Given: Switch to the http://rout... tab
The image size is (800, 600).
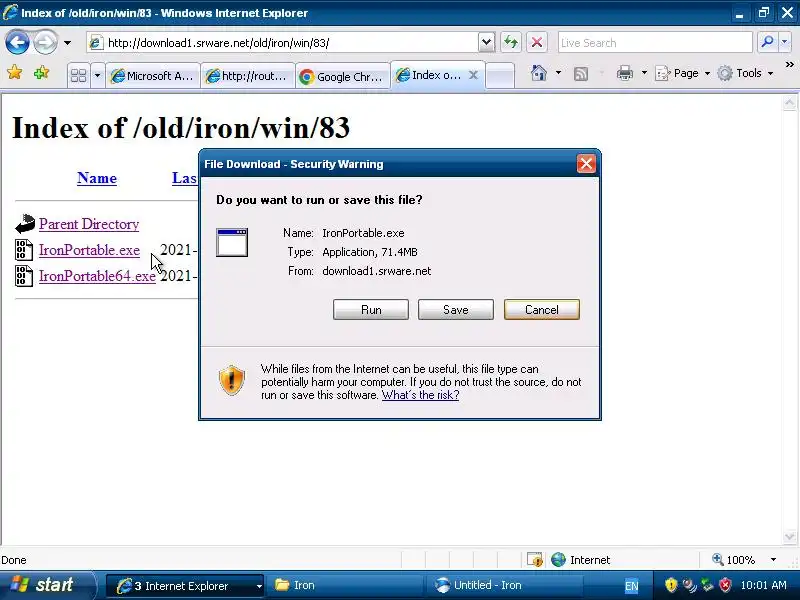Looking at the screenshot, I should [248, 76].
